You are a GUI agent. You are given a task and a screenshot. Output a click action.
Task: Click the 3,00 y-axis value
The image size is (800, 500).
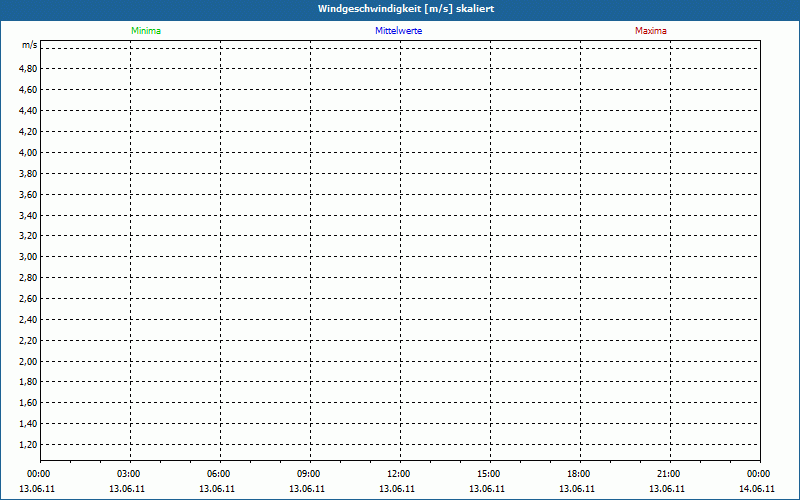click(28, 257)
